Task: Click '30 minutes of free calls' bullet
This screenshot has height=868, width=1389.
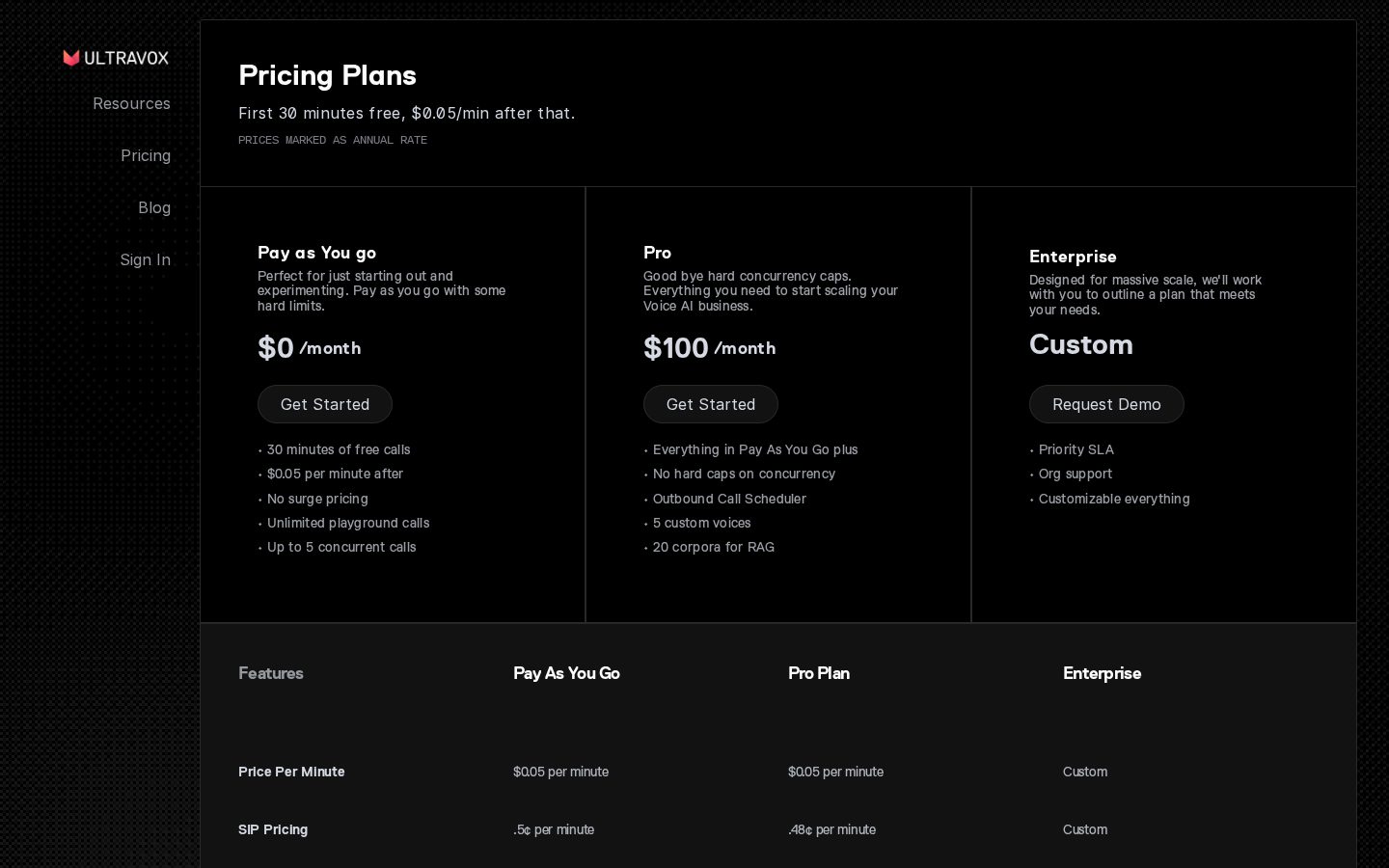Action: click(339, 449)
